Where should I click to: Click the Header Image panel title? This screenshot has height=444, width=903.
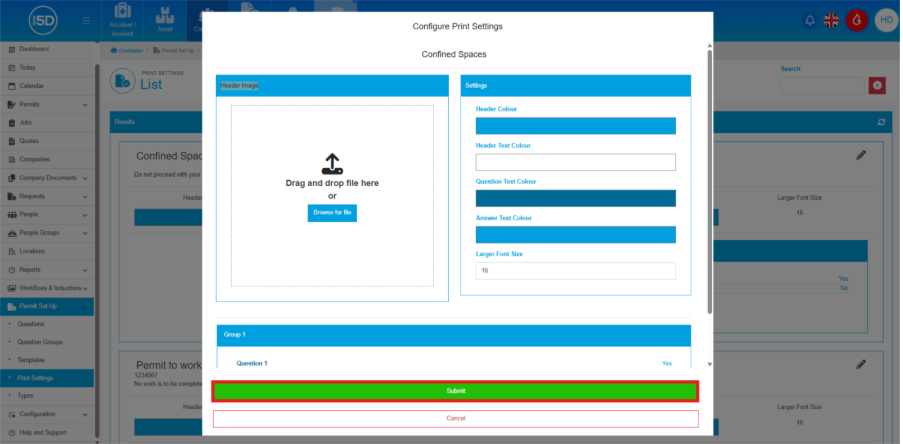point(239,86)
